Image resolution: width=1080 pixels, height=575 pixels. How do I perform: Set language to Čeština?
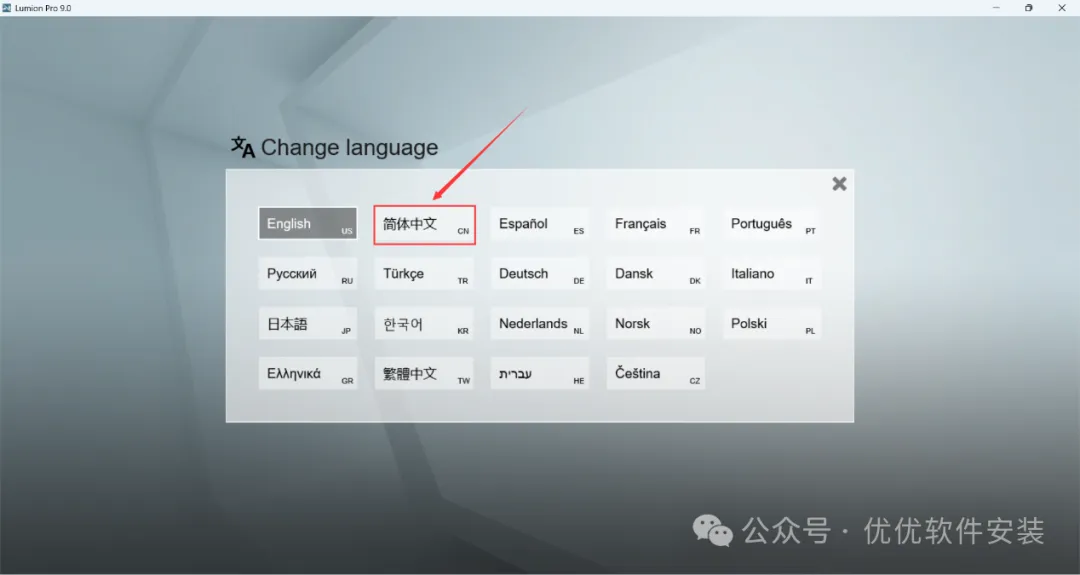655,373
